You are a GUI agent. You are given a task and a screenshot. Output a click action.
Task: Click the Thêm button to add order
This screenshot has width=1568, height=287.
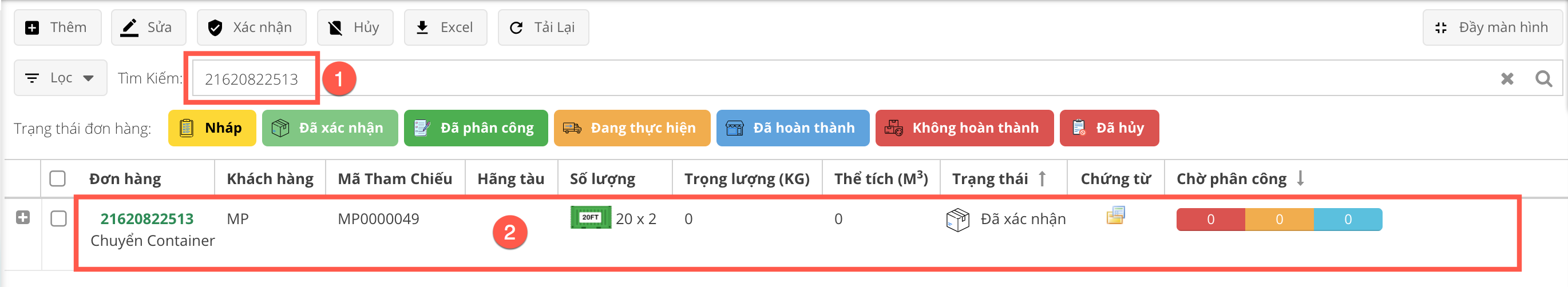[57, 27]
